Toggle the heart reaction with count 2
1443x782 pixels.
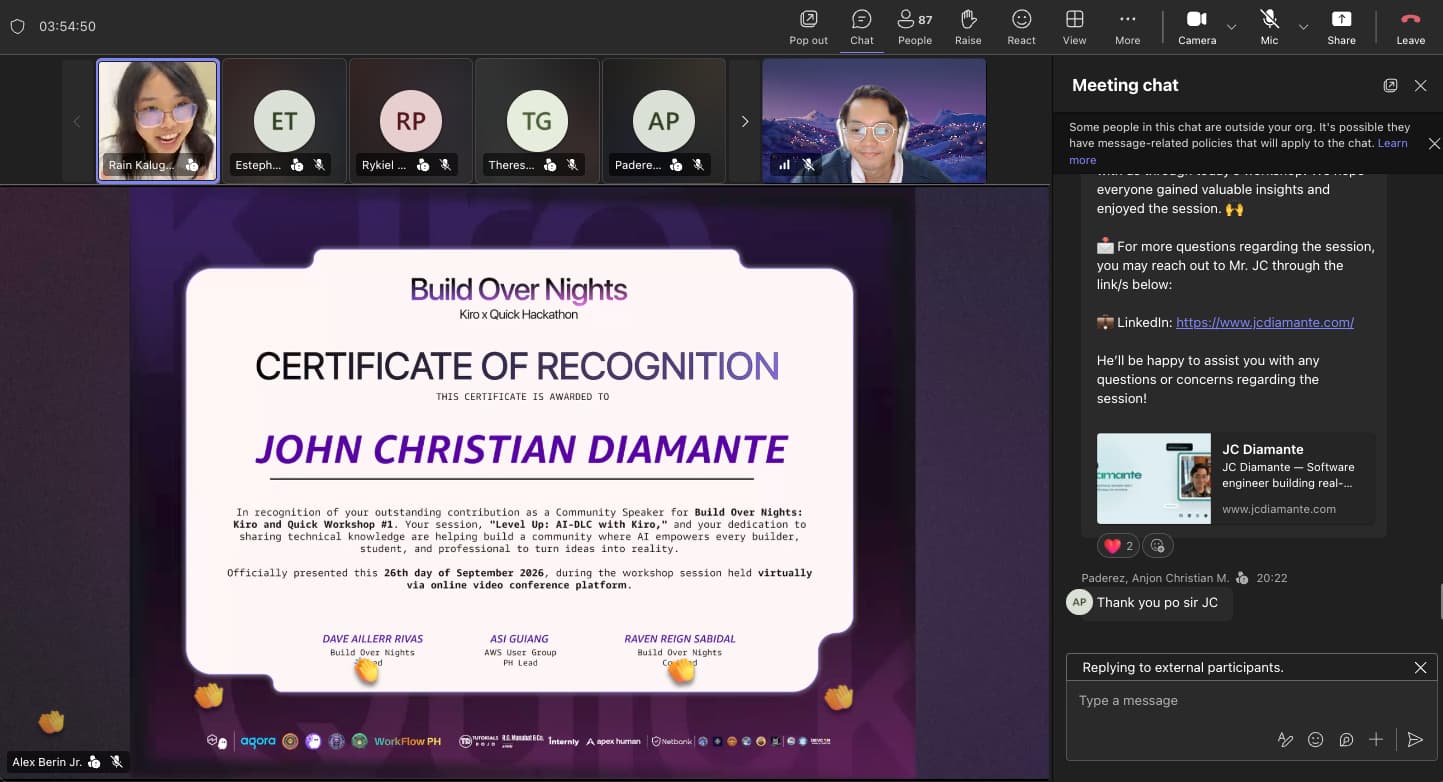1118,546
